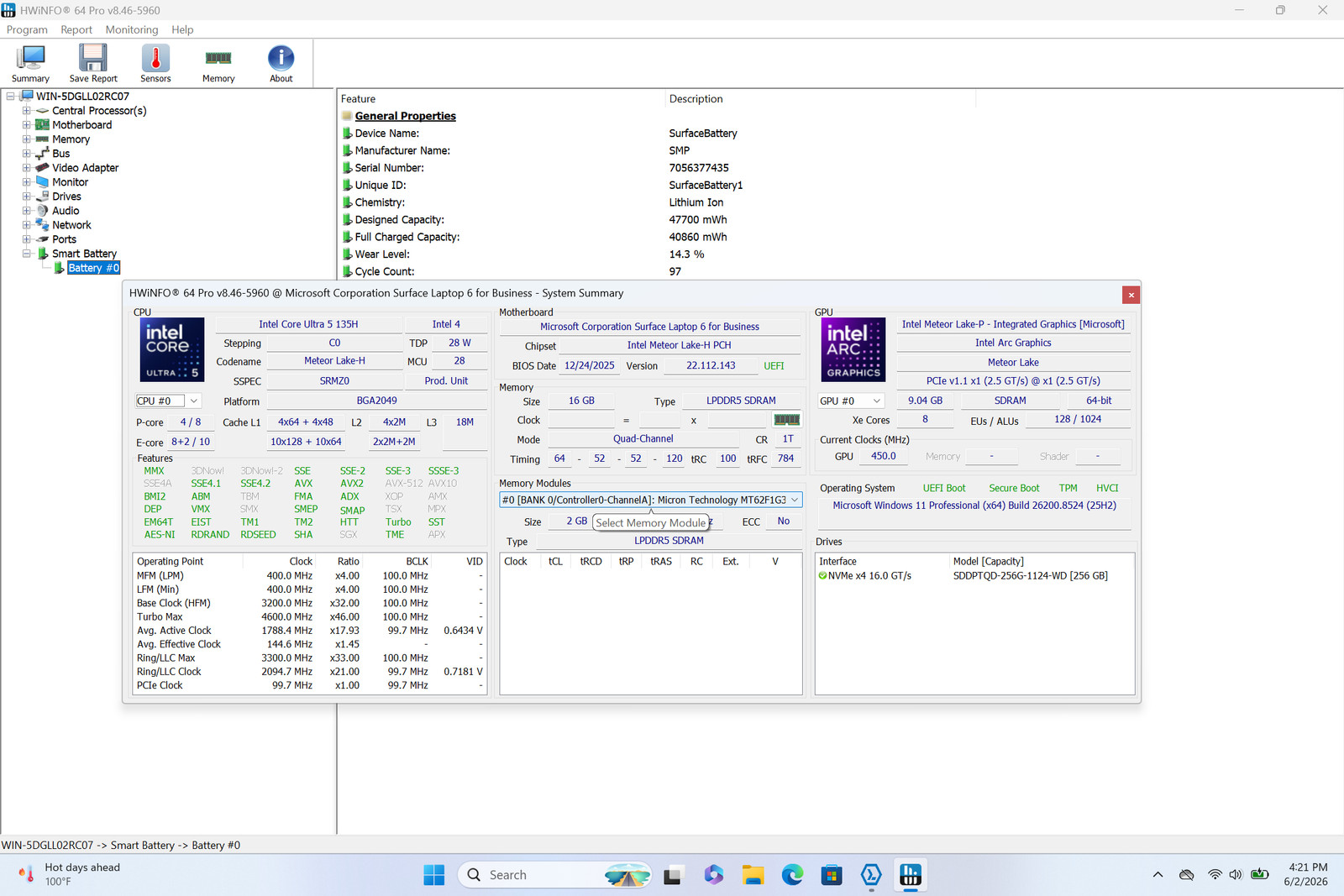Click the battery tray icon
Screen dimensions: 1344x896
[x=1259, y=875]
